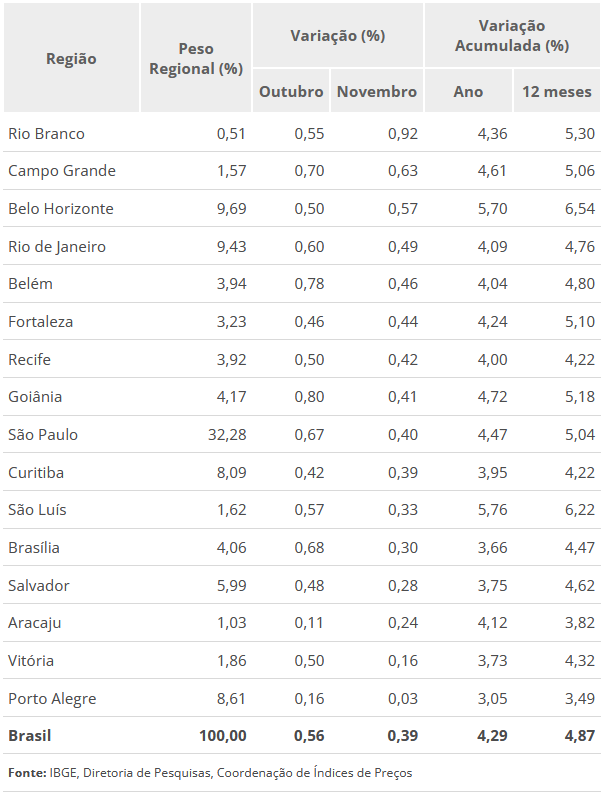Click the 12 meses column header
This screenshot has height=795, width=607.
pyautogui.click(x=557, y=91)
